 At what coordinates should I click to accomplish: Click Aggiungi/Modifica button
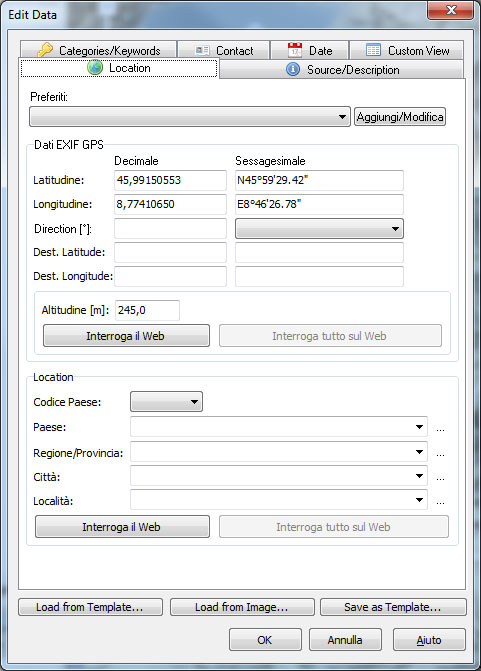point(400,117)
